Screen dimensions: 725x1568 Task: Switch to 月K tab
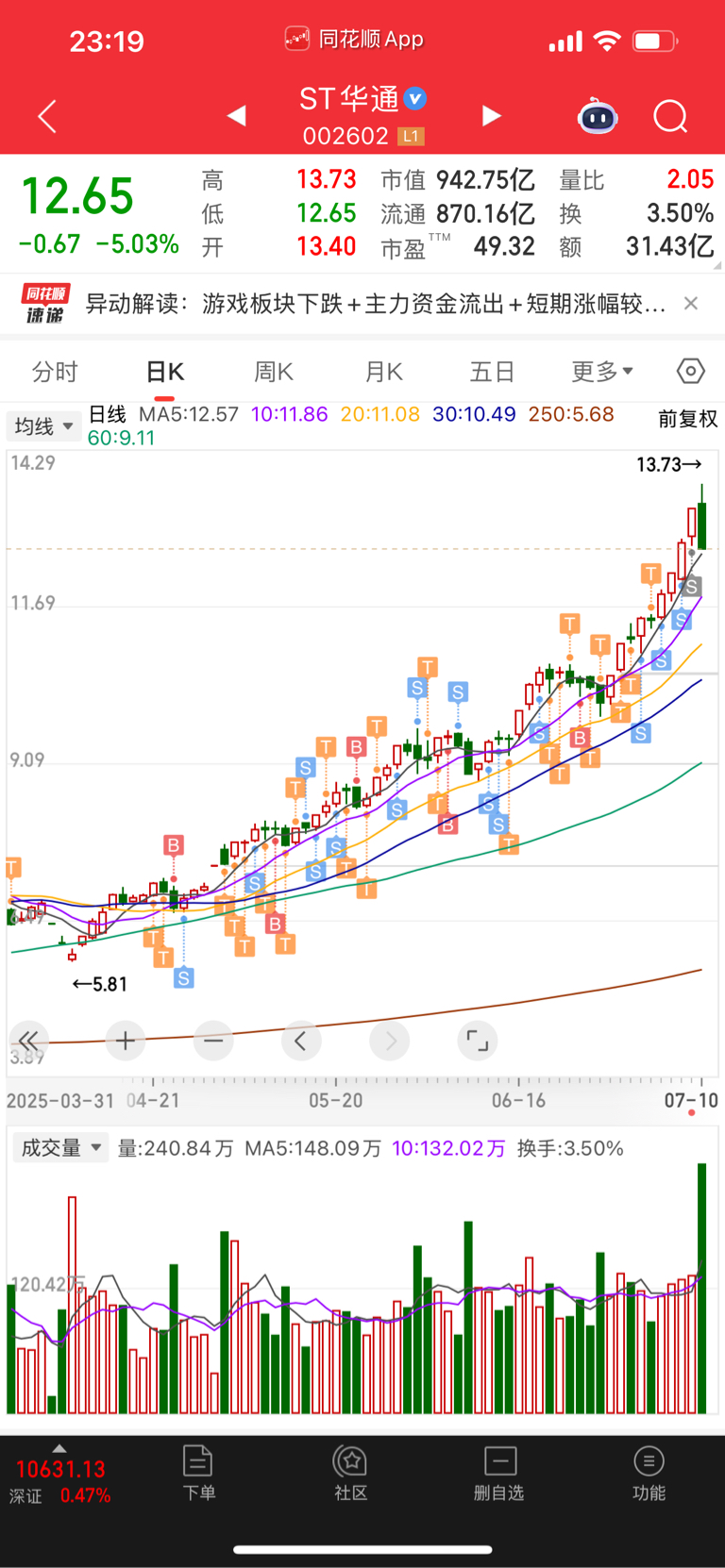pos(383,372)
